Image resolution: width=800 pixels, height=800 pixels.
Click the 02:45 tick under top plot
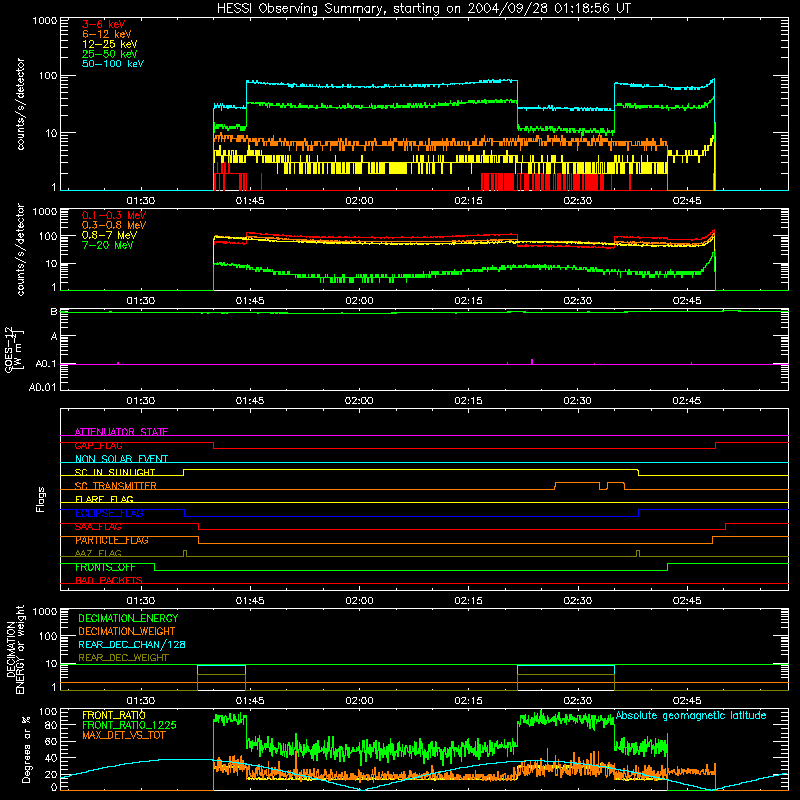(687, 201)
